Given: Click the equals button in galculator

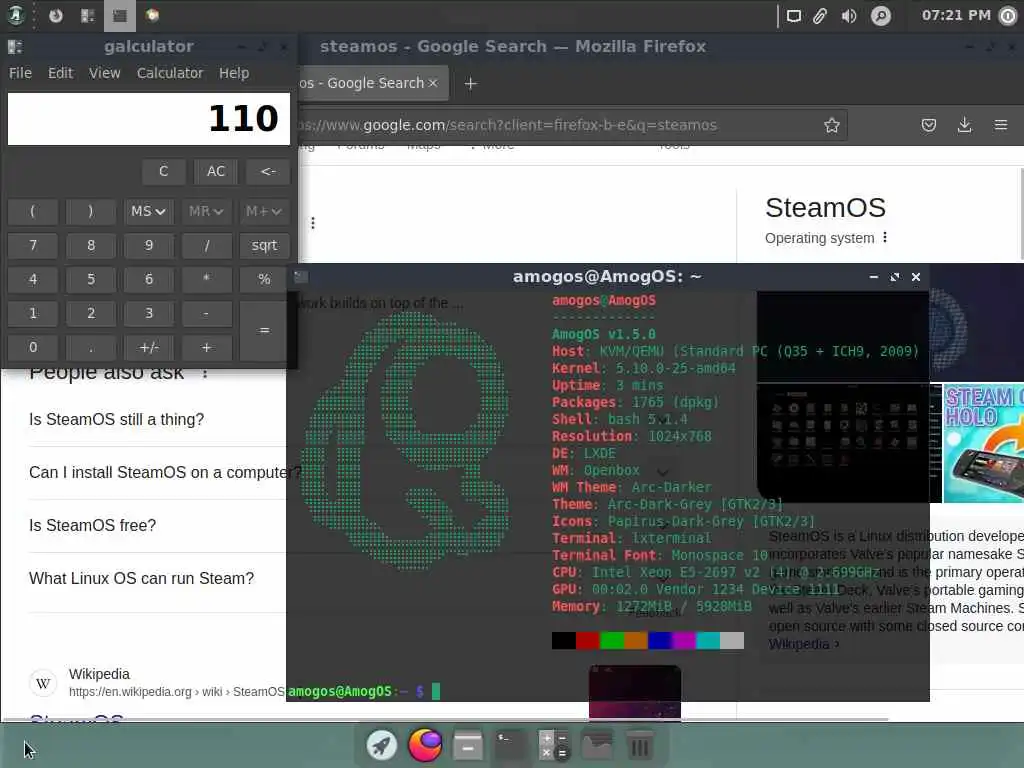Looking at the screenshot, I should pos(264,330).
